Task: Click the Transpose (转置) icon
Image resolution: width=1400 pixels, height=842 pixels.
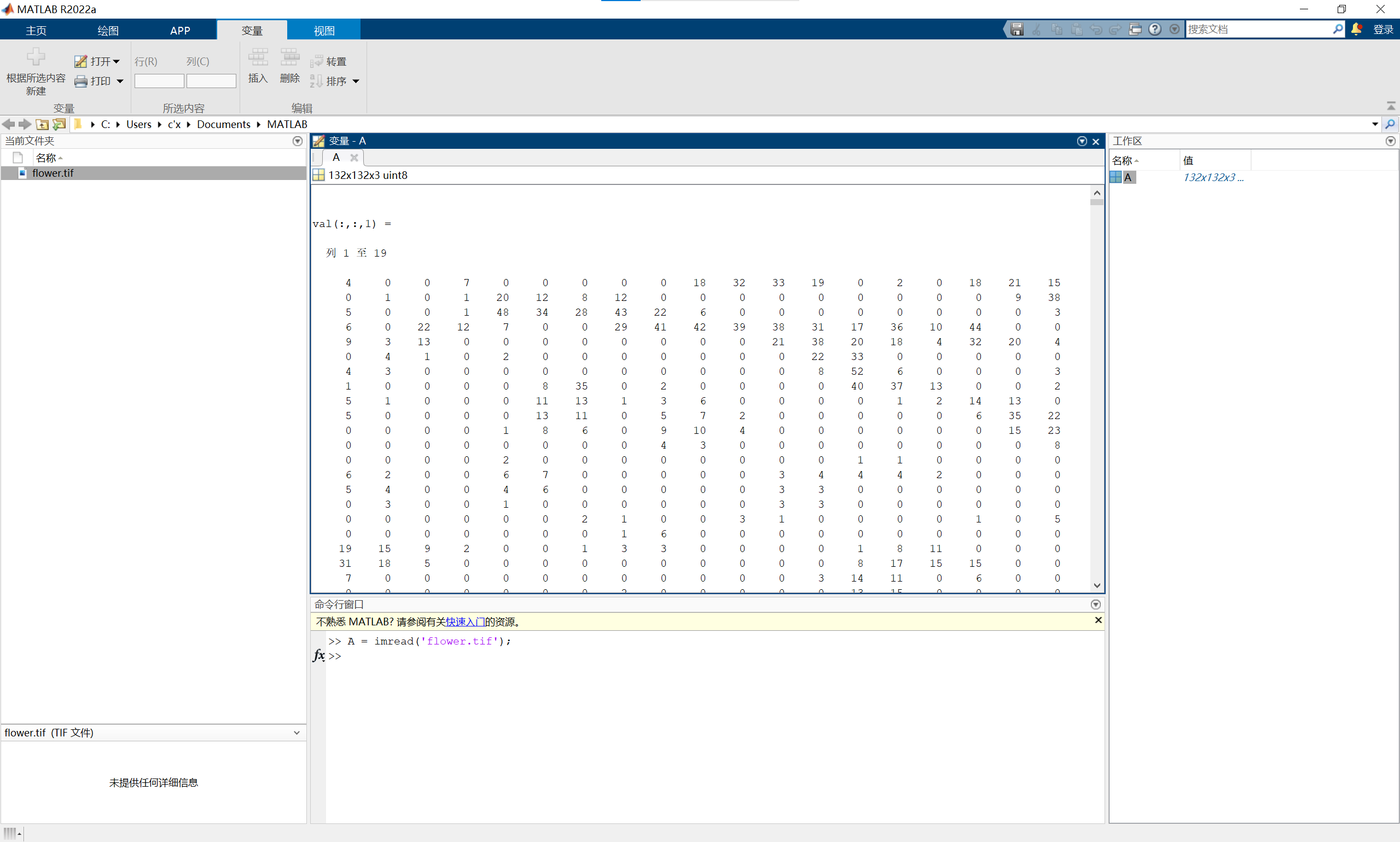Action: 317,61
